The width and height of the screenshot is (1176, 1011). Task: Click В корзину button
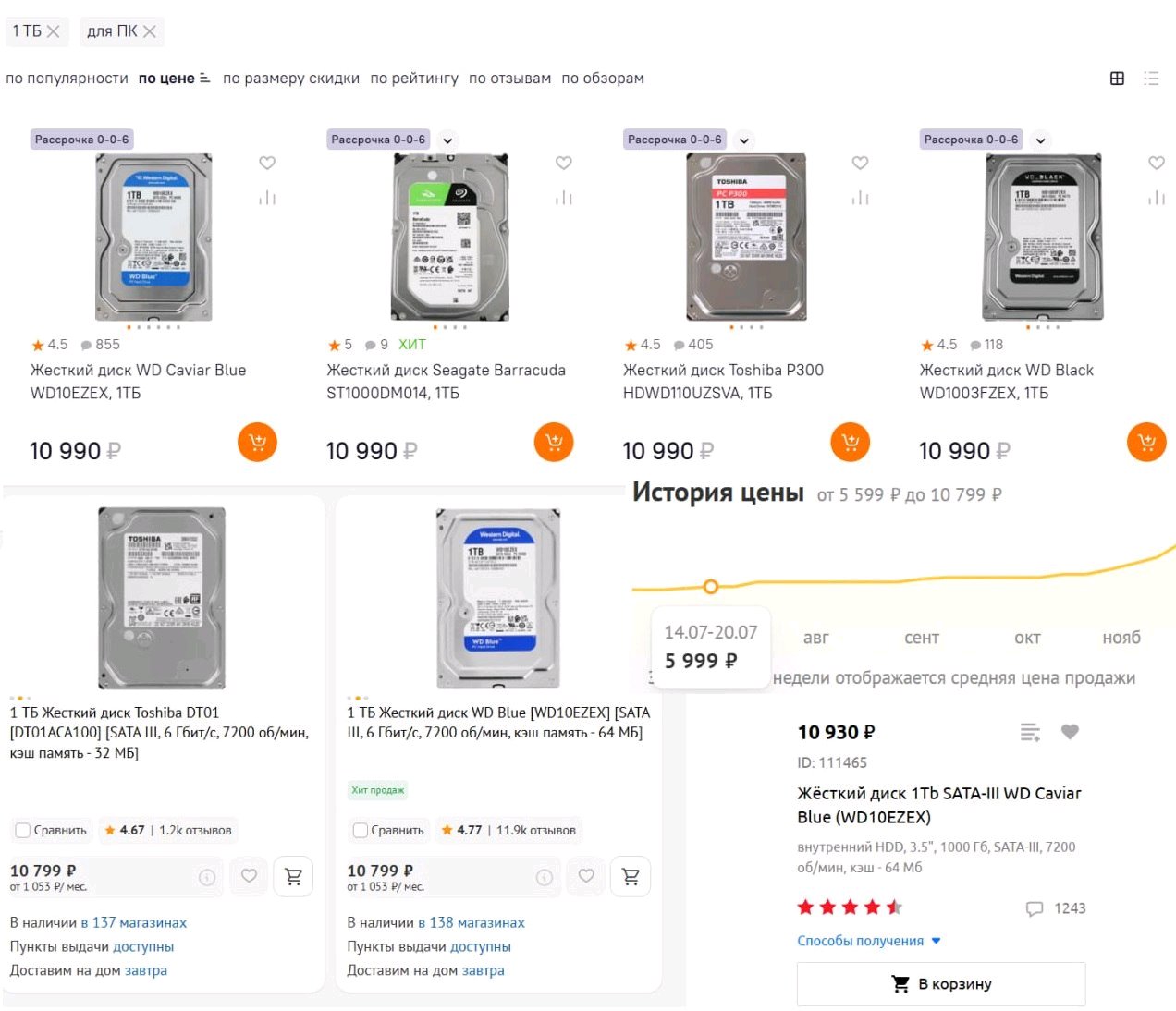[940, 984]
